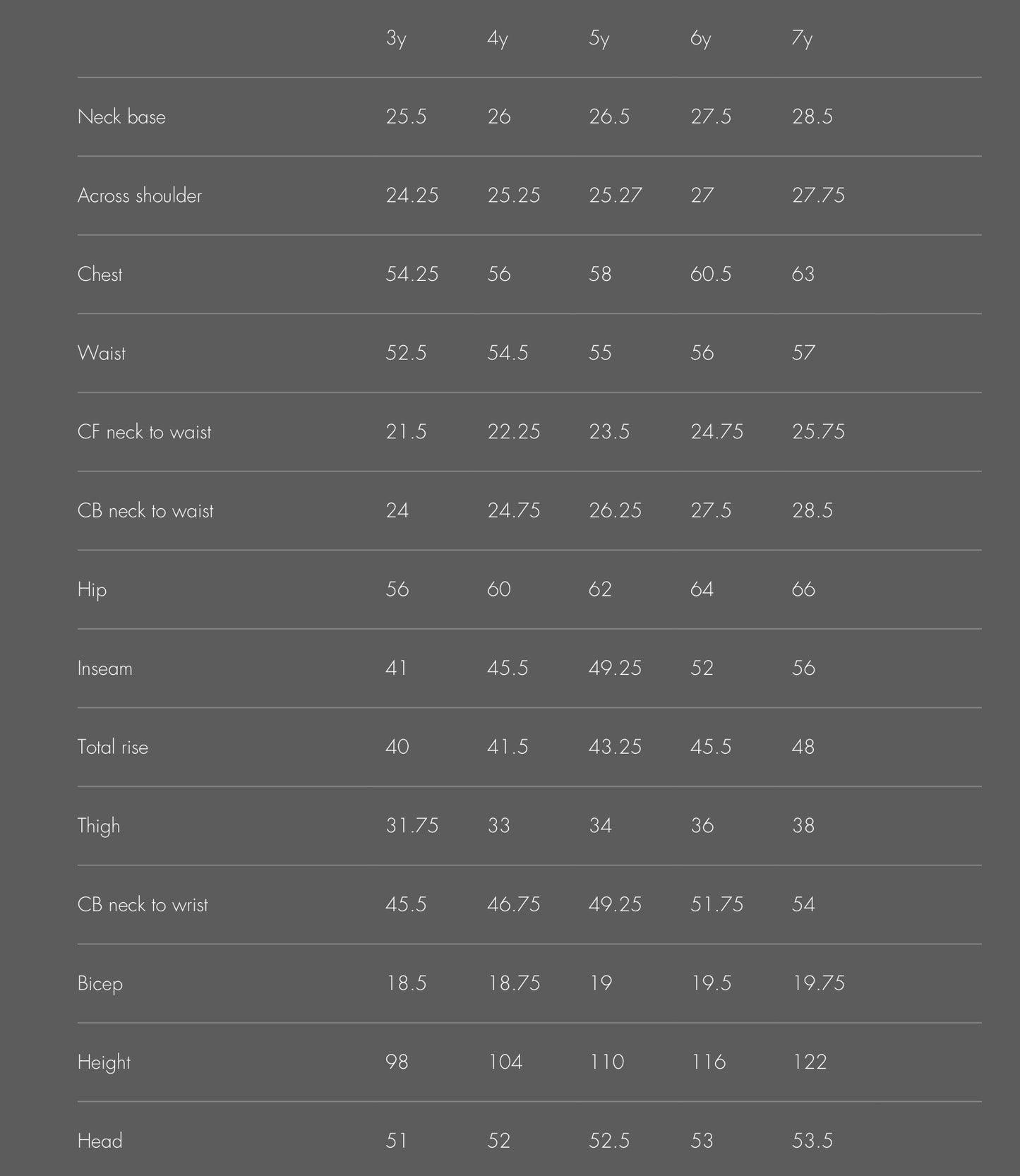Select the Height value 110 for 5y

(606, 1062)
